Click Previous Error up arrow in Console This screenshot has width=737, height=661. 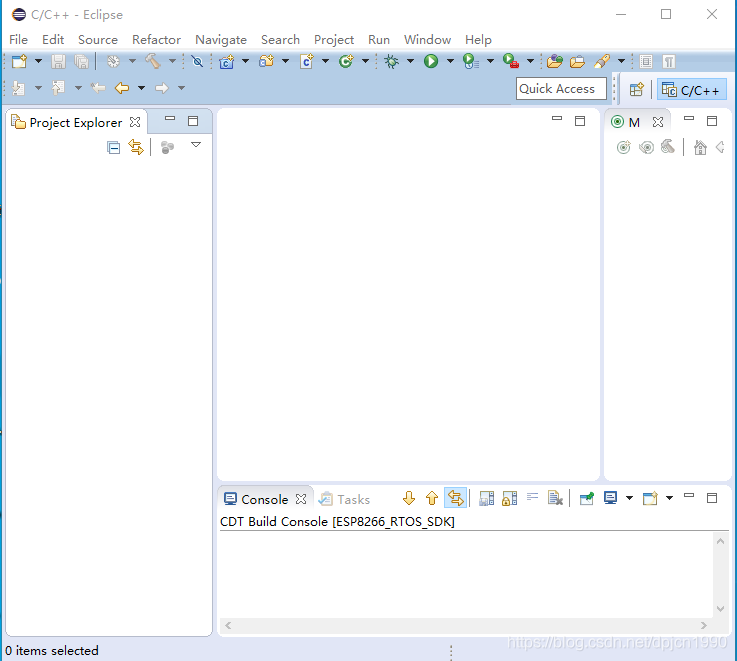tap(432, 498)
